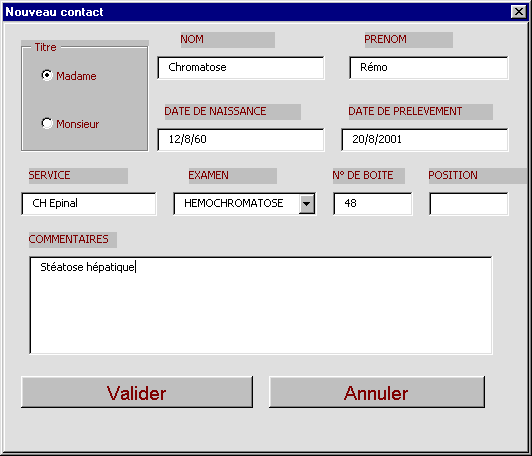Open the EXAMEN dropdown arrow
This screenshot has width=532, height=456.
(307, 204)
